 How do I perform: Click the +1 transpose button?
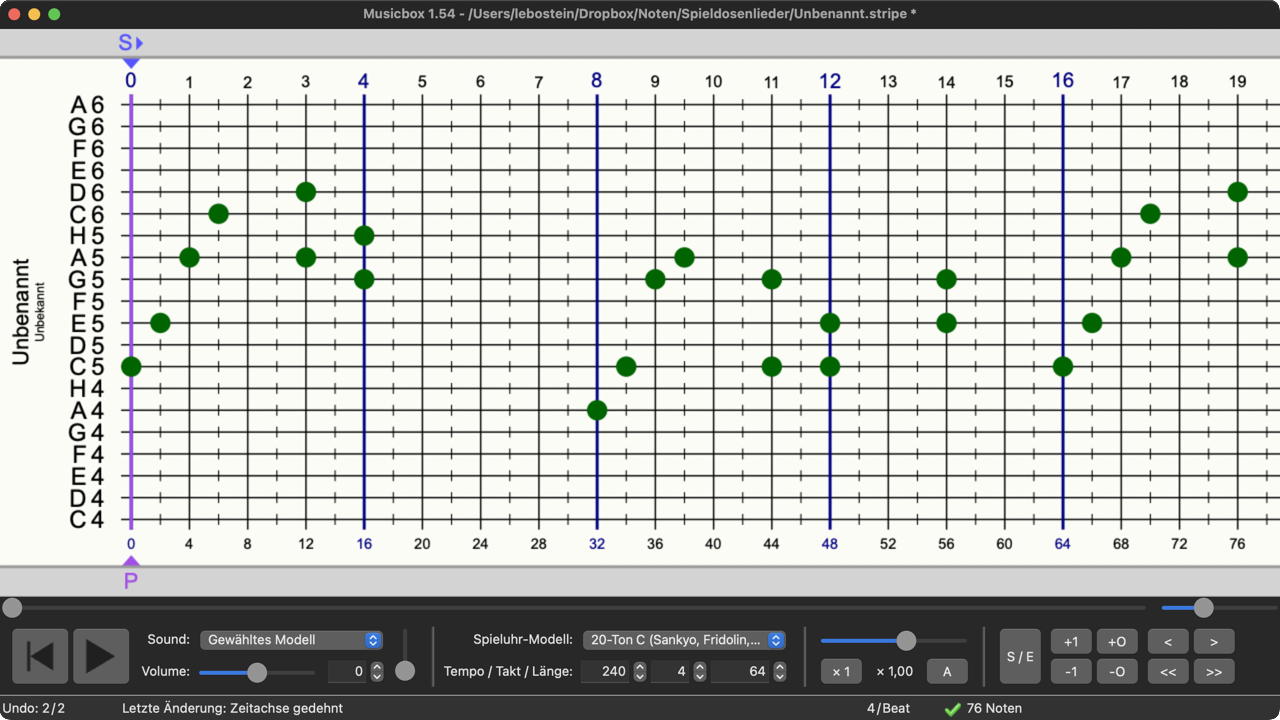pos(1071,641)
